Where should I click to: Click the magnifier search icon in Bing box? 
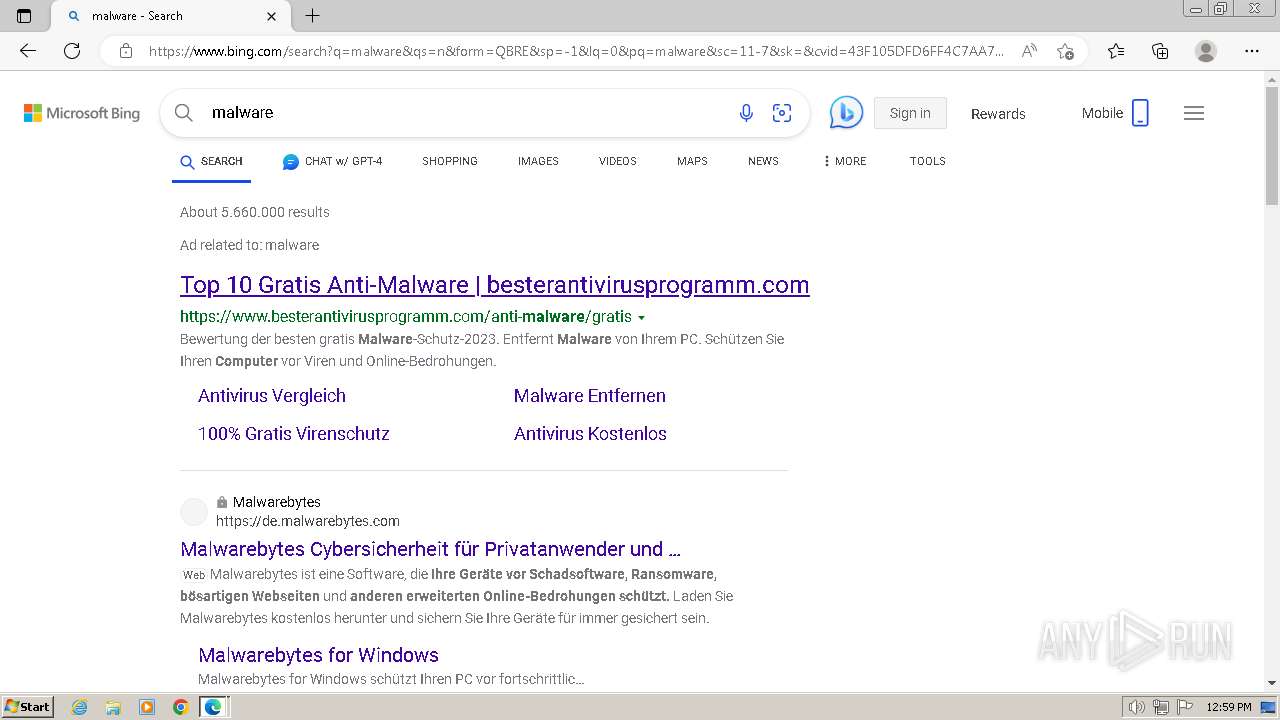pos(184,113)
